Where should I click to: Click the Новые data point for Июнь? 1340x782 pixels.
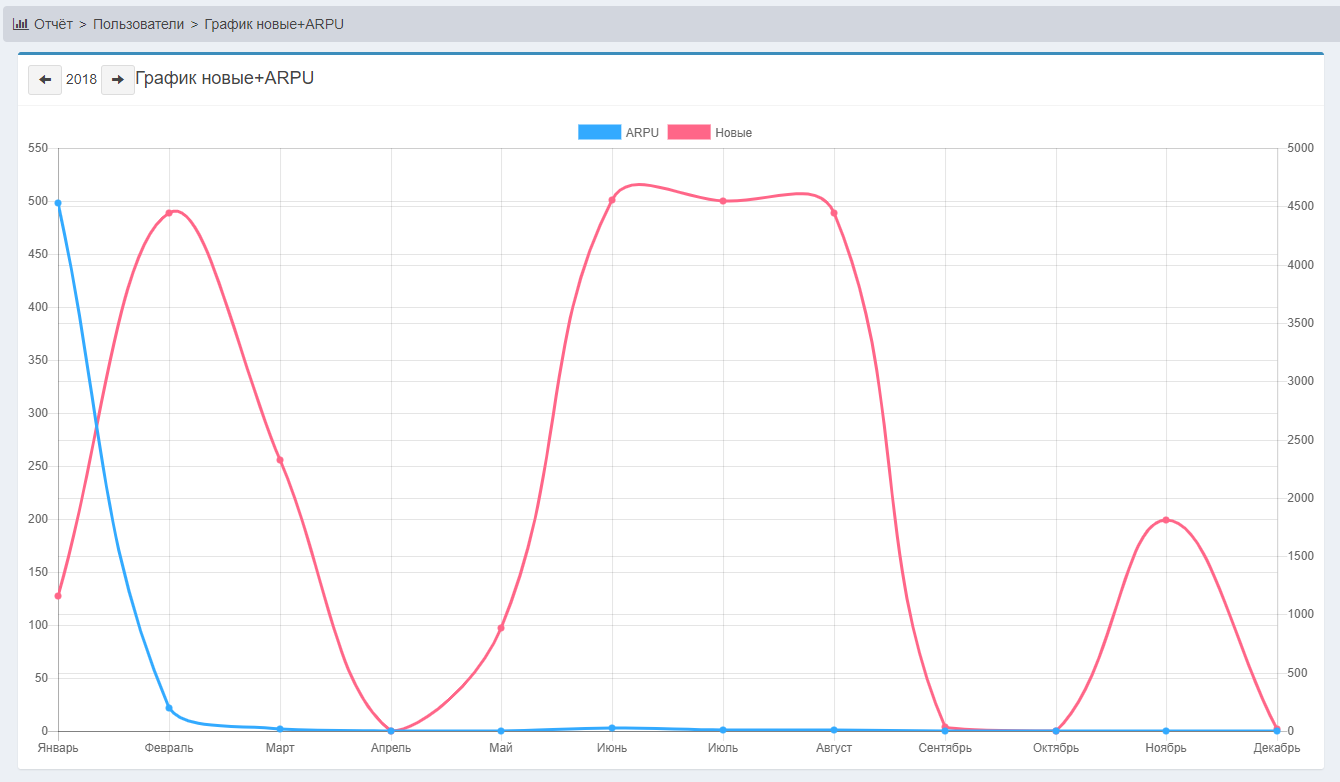pyautogui.click(x=612, y=200)
